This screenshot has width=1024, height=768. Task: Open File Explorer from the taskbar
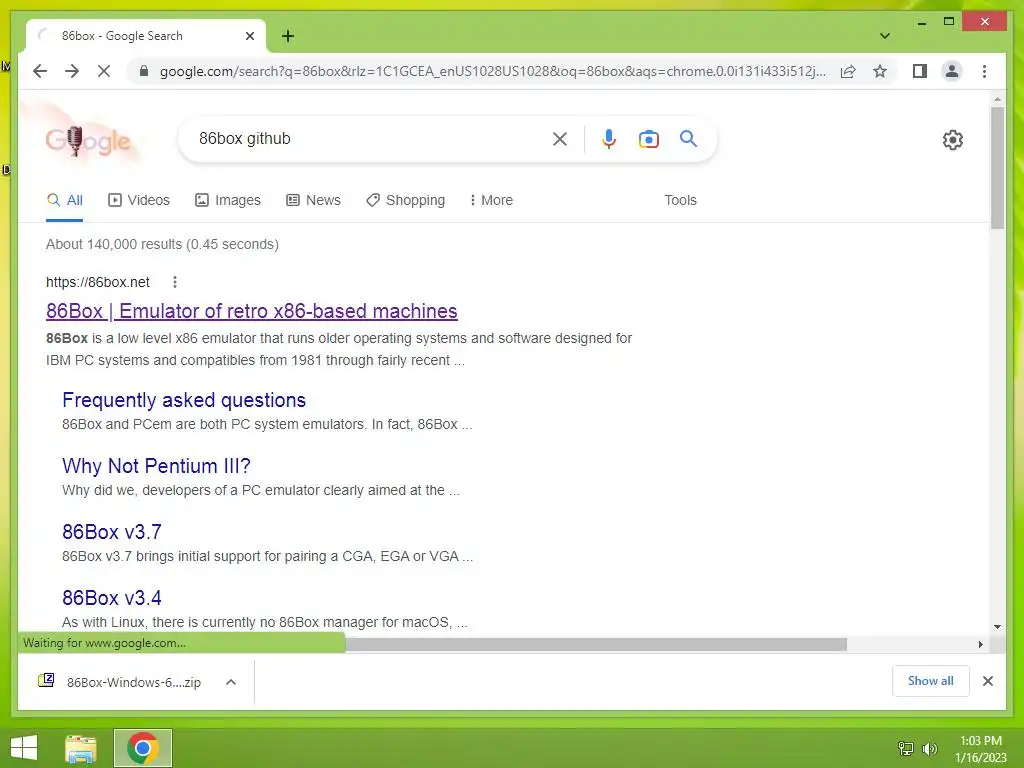[x=81, y=748]
